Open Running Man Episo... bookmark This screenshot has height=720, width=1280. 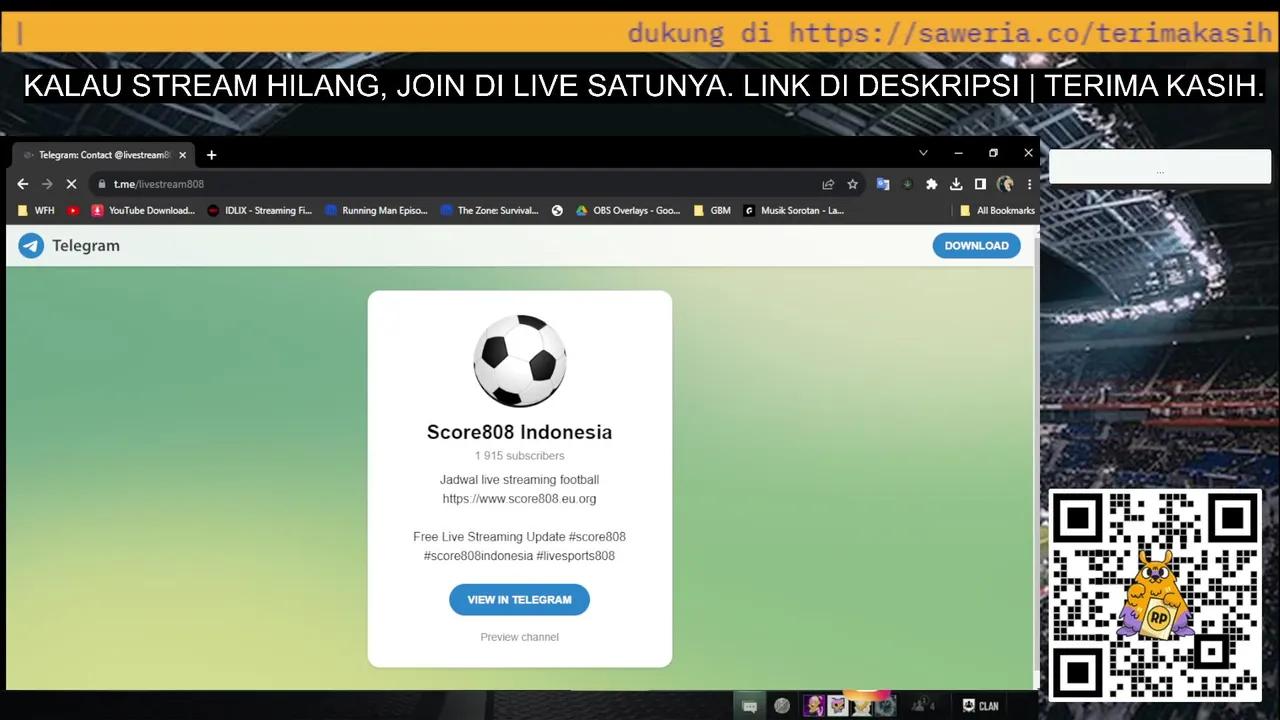[x=377, y=211]
